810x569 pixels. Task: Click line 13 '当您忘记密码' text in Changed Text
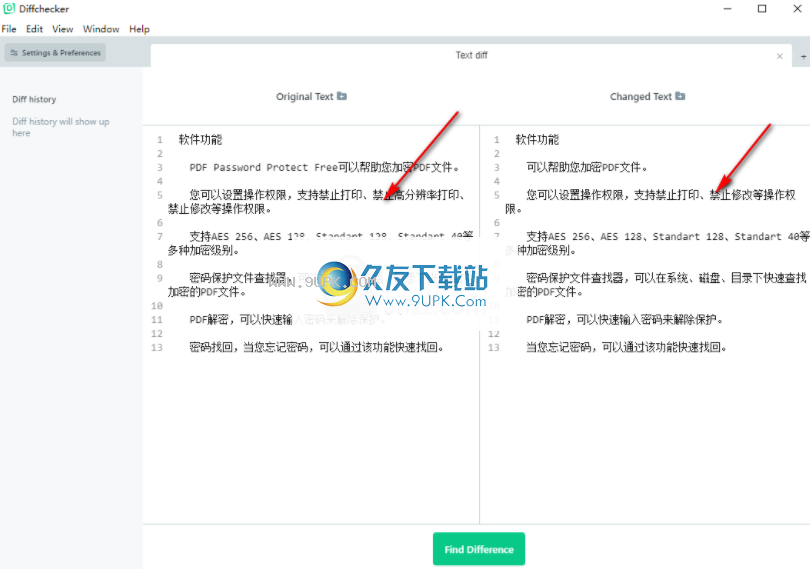627,347
